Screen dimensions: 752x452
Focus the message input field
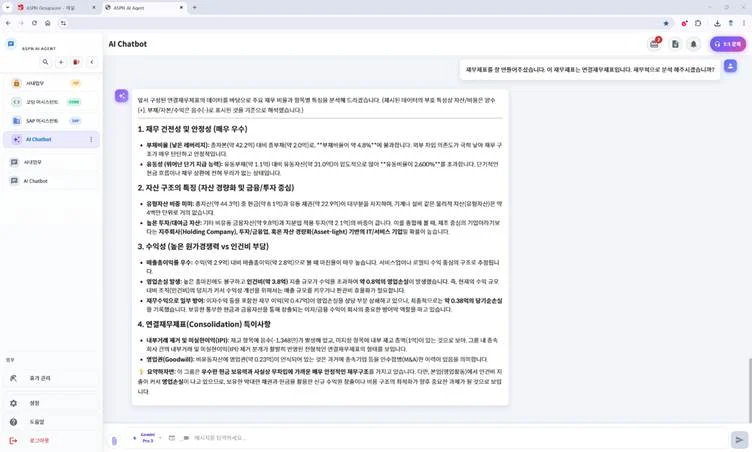[x=458, y=438]
